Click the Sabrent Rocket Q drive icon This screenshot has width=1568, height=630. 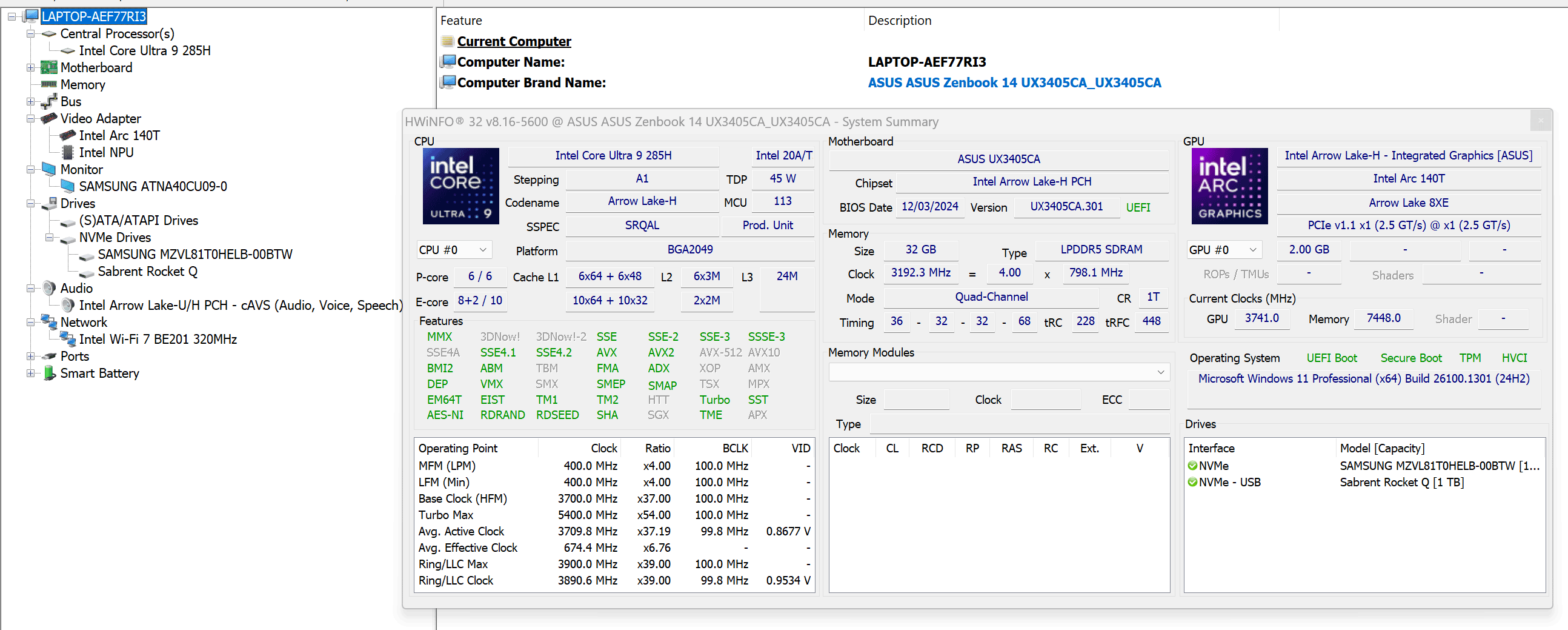(87, 272)
